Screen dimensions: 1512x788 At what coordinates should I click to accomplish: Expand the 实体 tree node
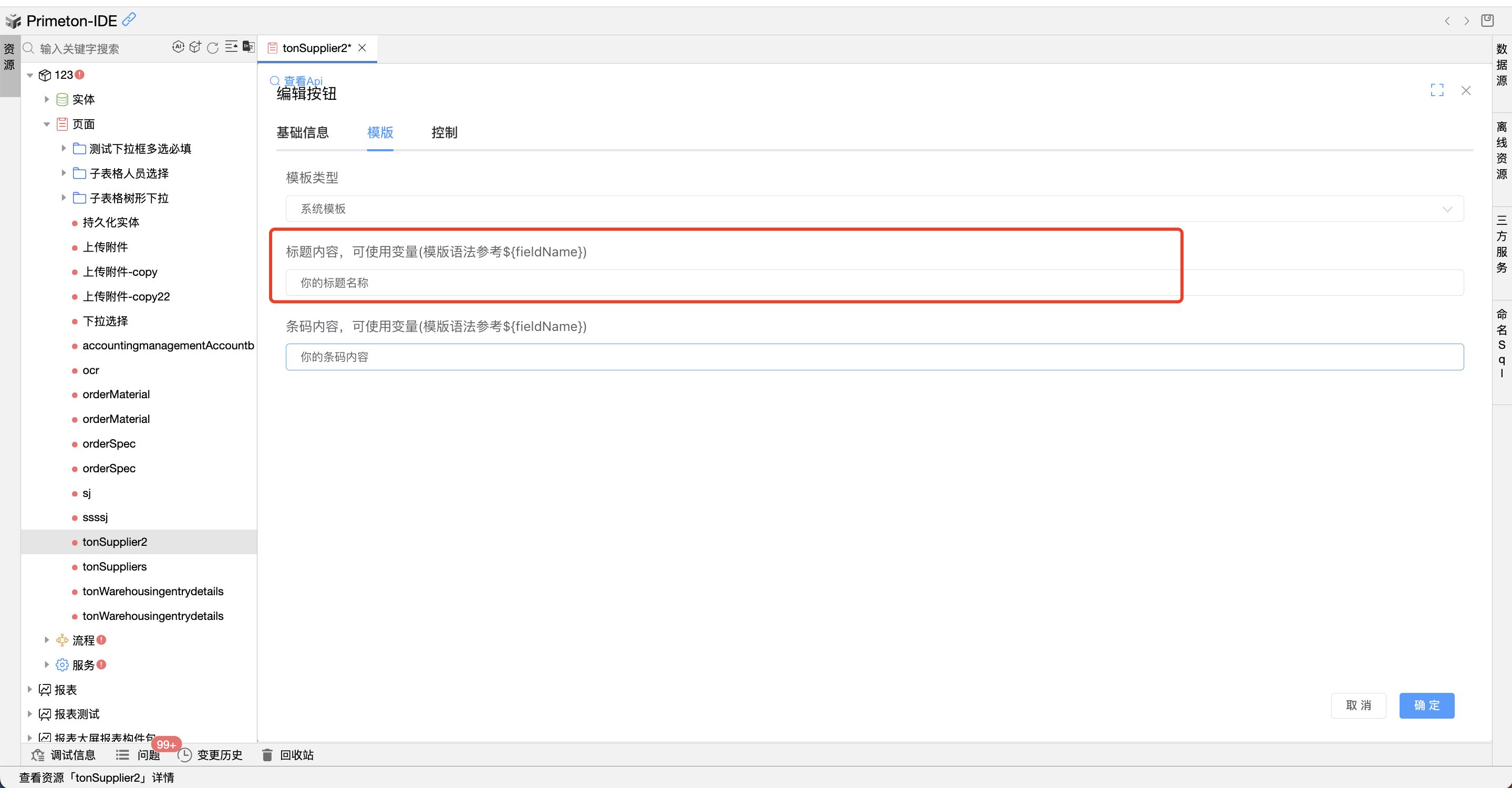coord(47,99)
